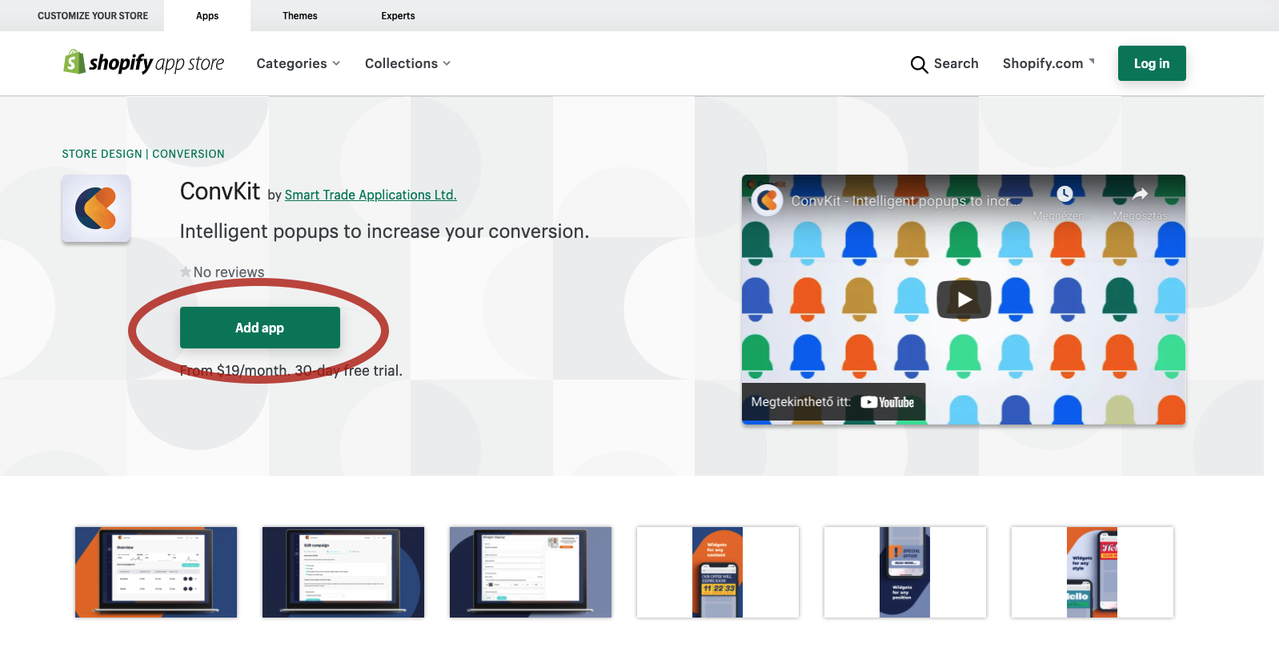This screenshot has height=648, width=1280.
Task: Click the Shopify app store logo
Action: pyautogui.click(x=144, y=63)
